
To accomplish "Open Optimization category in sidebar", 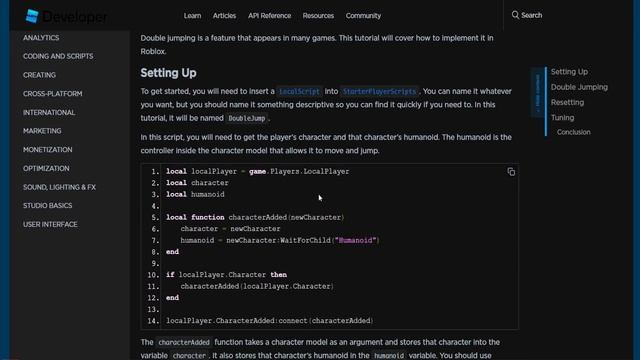I will coord(46,169).
